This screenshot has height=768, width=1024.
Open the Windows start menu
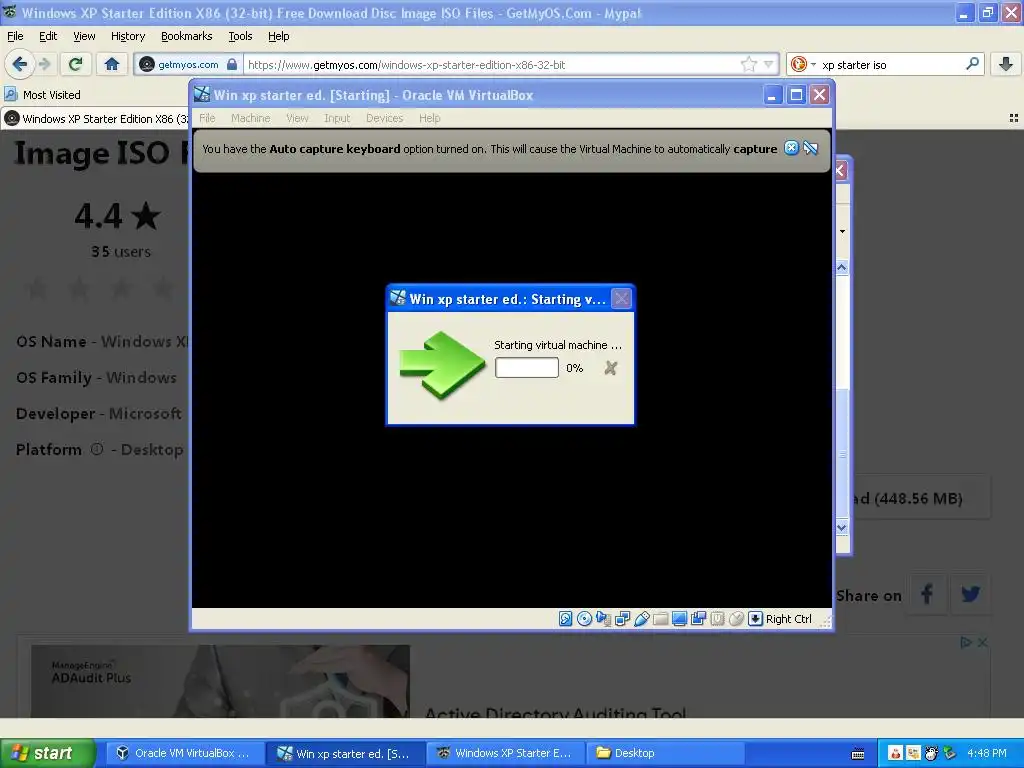(47, 753)
